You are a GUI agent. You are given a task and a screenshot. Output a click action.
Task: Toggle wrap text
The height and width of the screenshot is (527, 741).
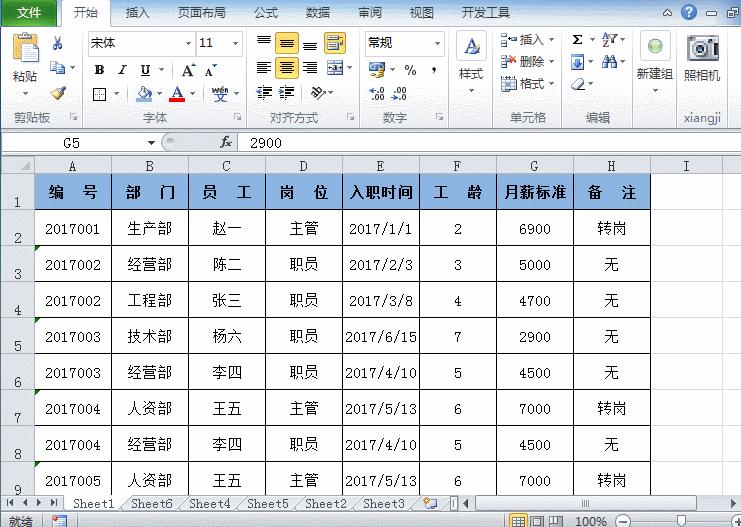click(335, 43)
